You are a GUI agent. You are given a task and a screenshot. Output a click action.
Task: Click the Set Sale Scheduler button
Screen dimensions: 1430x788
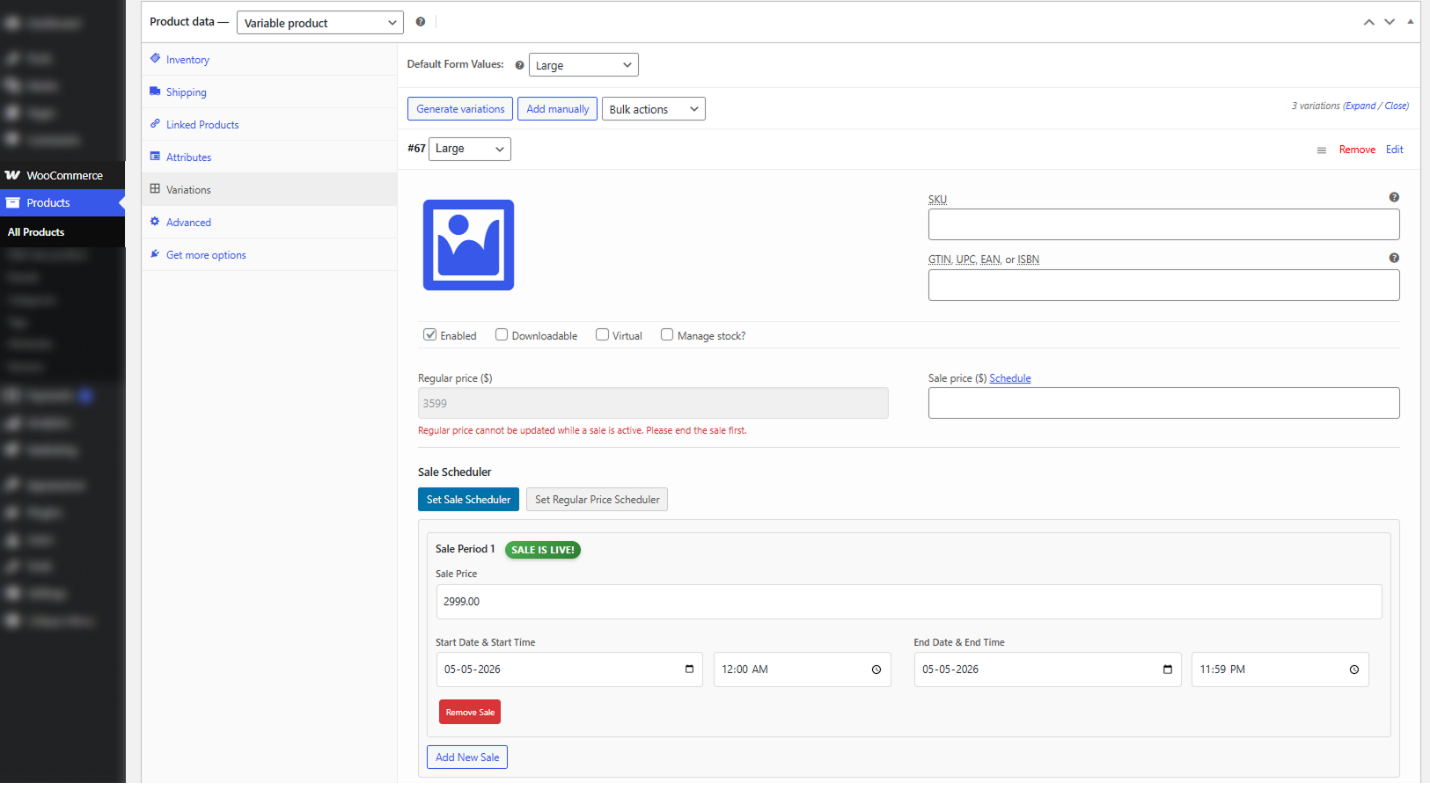(x=468, y=499)
